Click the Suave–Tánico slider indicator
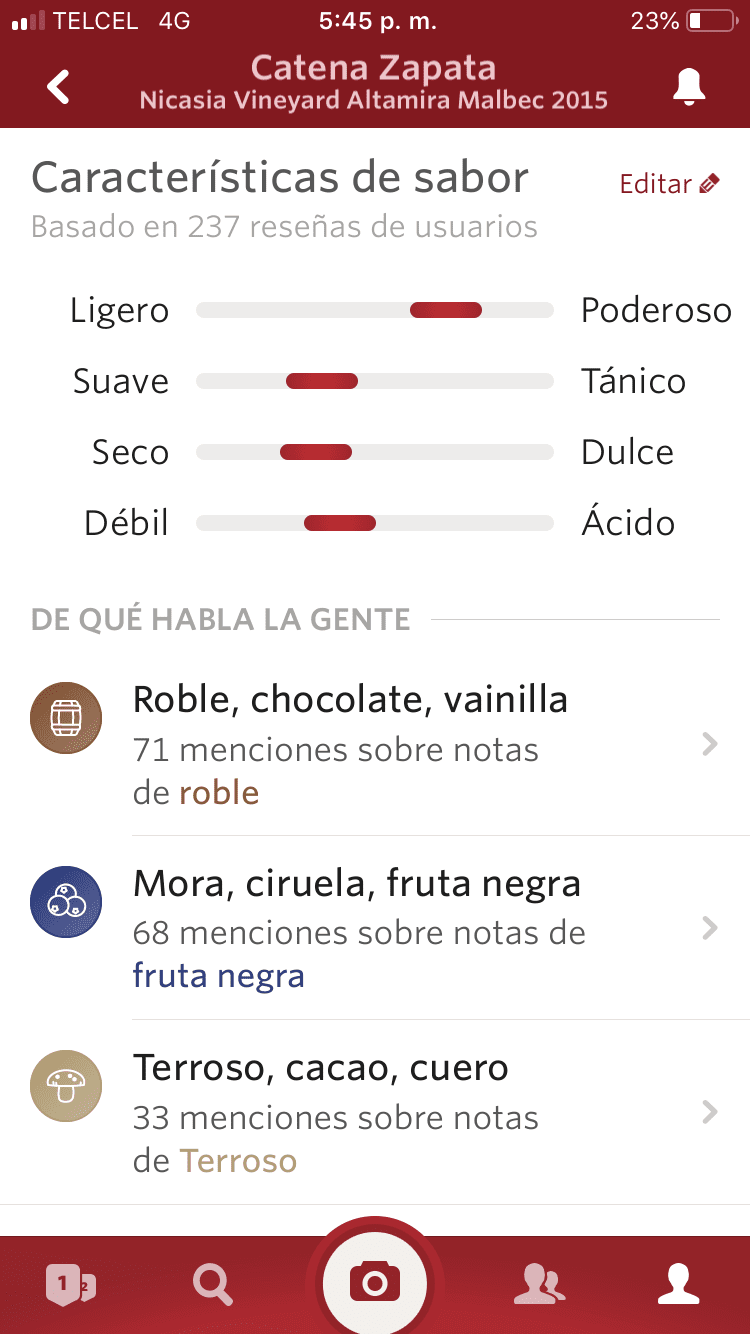 (x=322, y=381)
